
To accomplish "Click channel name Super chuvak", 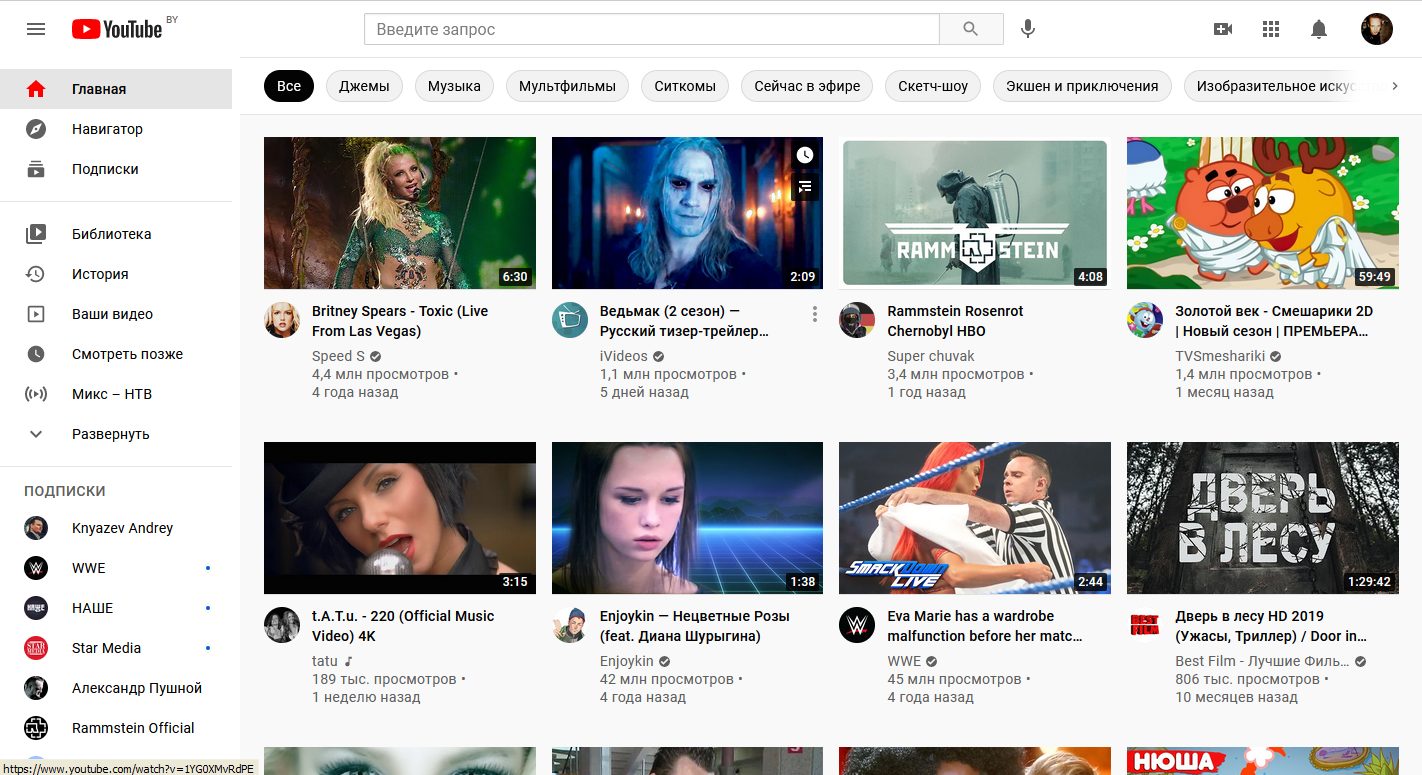I will pyautogui.click(x=930, y=356).
